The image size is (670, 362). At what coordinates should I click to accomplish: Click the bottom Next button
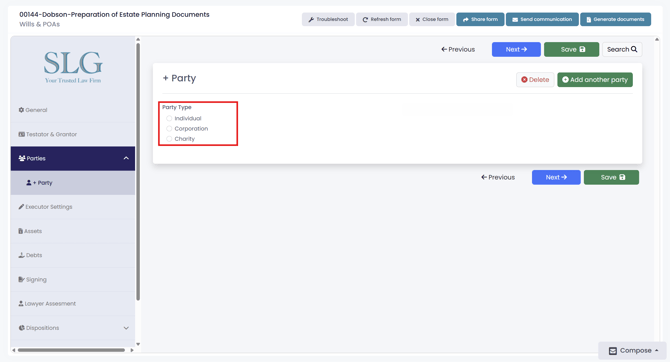(x=556, y=177)
